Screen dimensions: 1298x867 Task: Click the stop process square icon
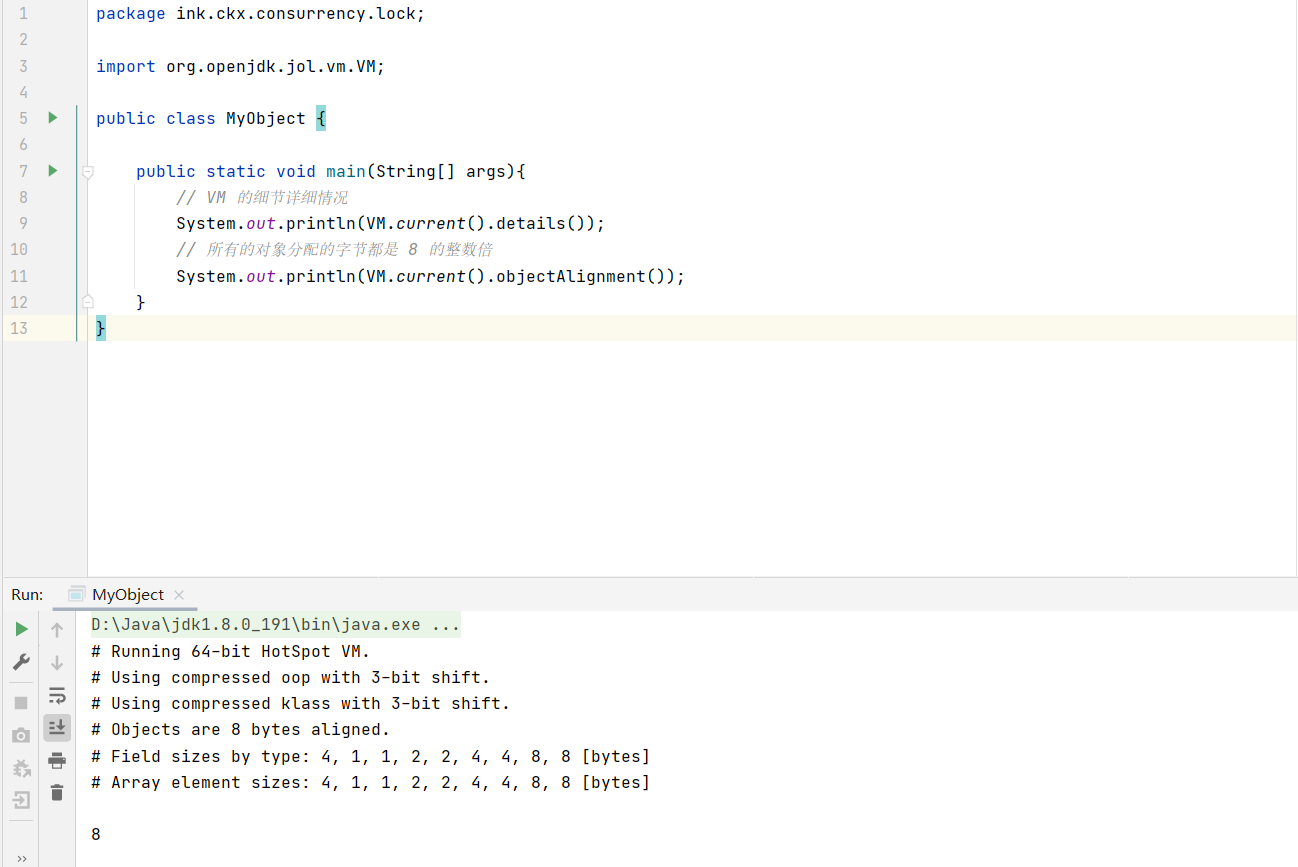point(21,703)
